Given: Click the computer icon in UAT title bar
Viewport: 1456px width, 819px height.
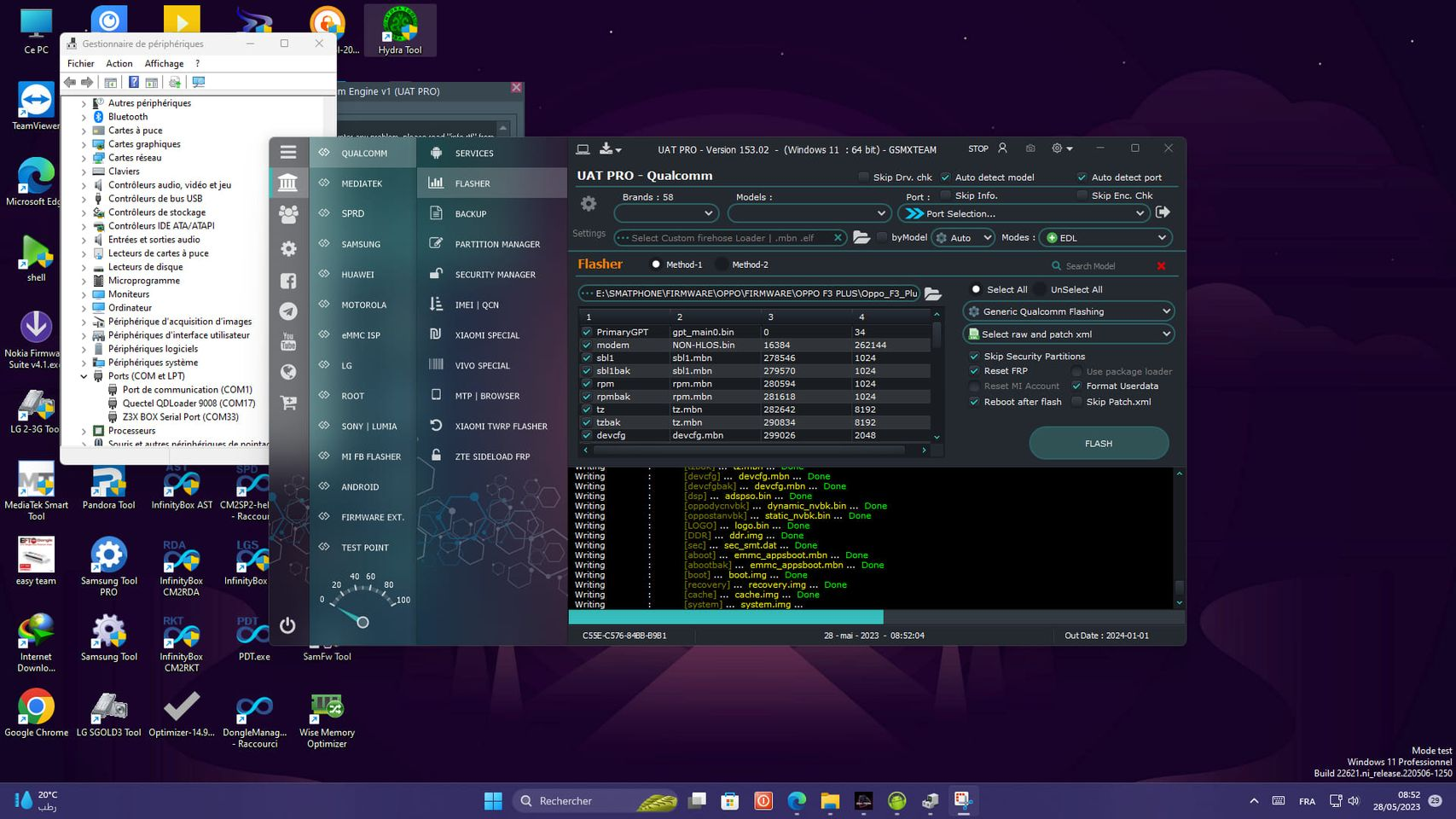Looking at the screenshot, I should [x=583, y=149].
